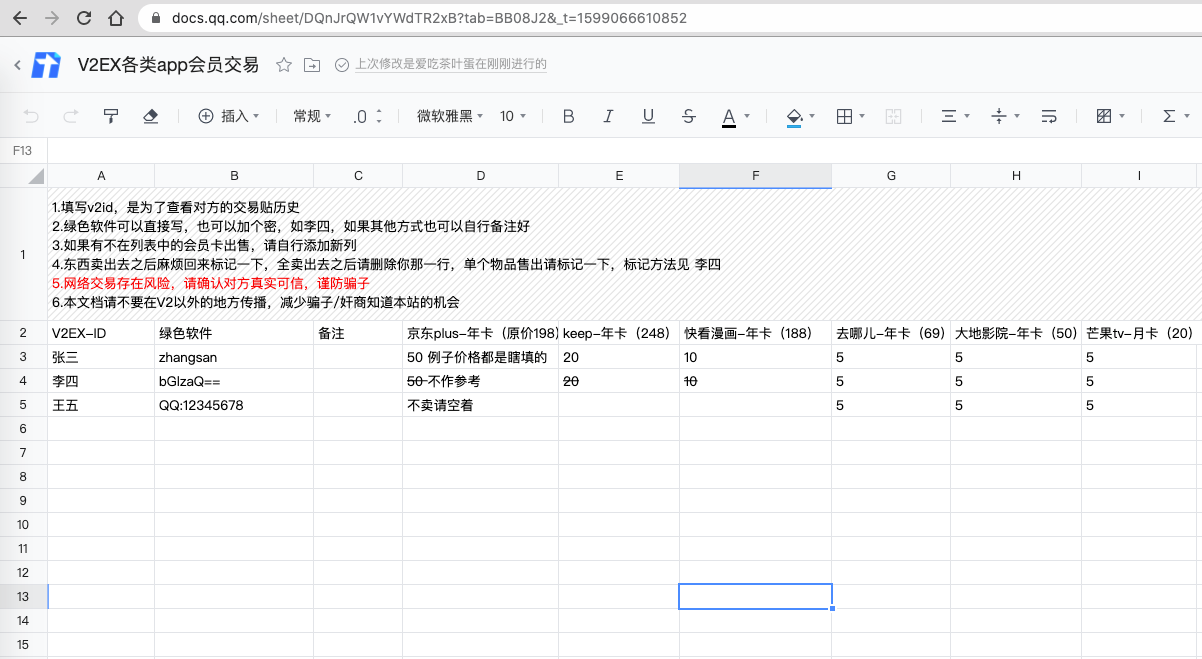
Task: Click the selected cell F13
Action: pos(755,596)
